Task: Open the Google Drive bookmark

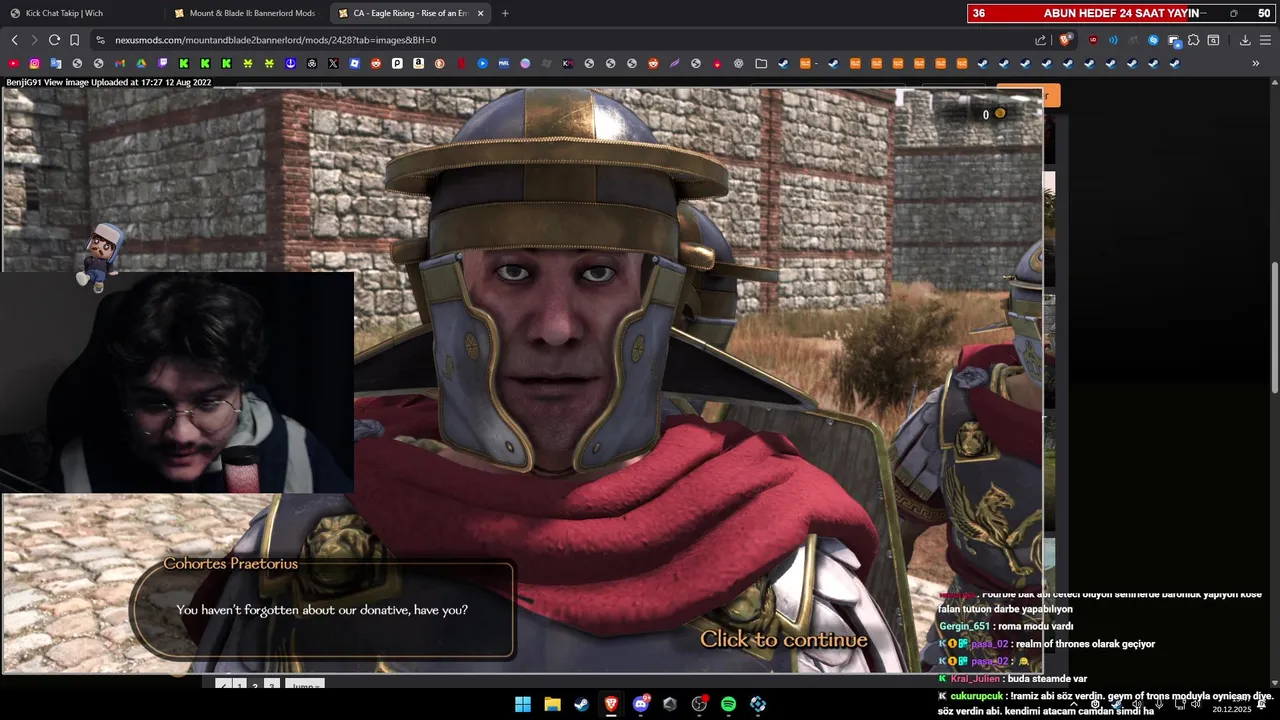Action: (141, 63)
